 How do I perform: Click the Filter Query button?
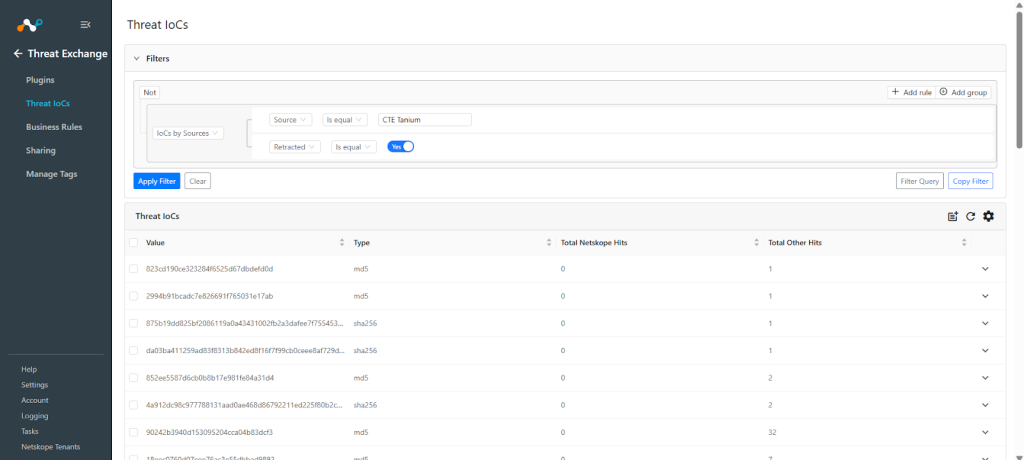click(x=920, y=181)
